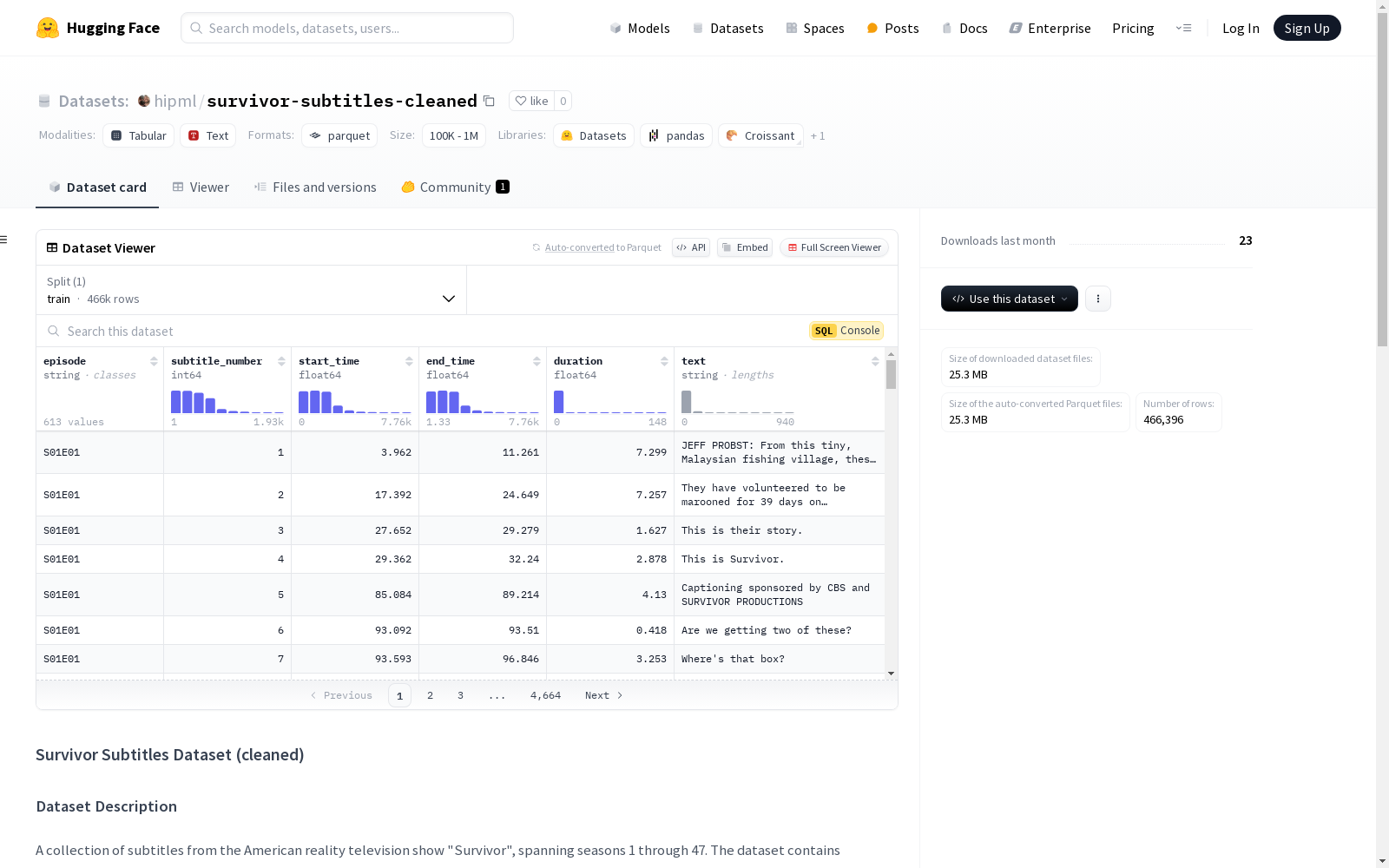Image resolution: width=1389 pixels, height=868 pixels.
Task: Click the Hugging Face logo icon
Action: (48, 28)
